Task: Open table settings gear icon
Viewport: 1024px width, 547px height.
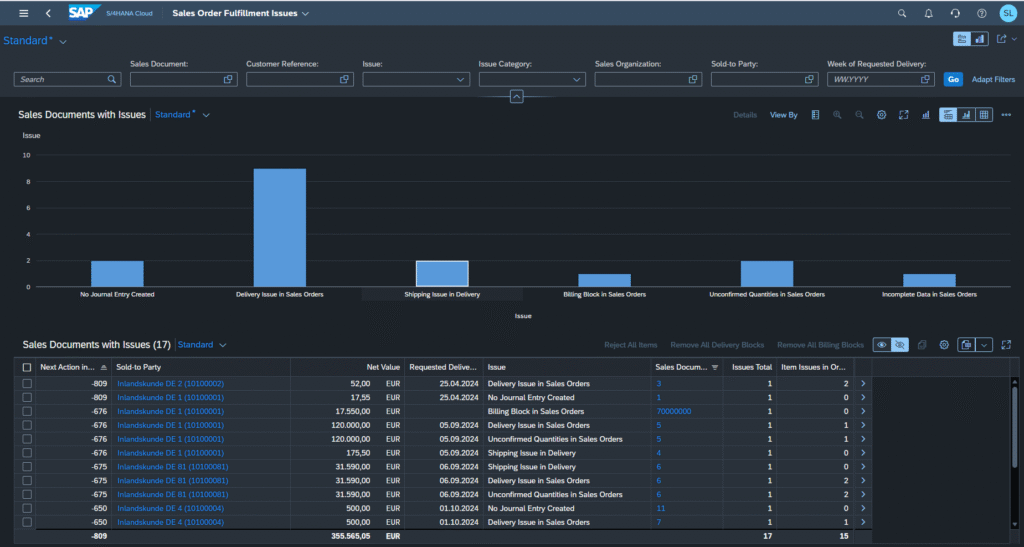Action: [944, 345]
